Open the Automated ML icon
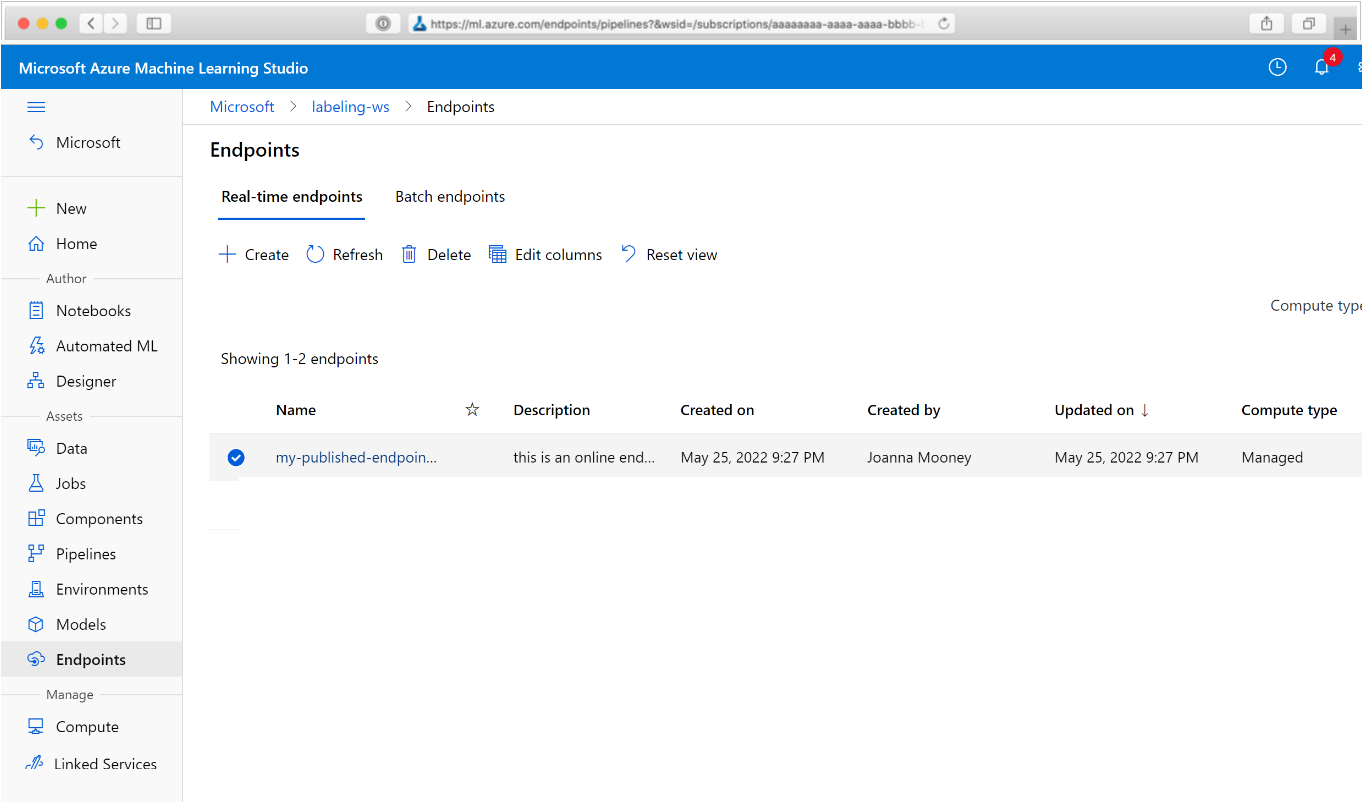 pos(36,346)
